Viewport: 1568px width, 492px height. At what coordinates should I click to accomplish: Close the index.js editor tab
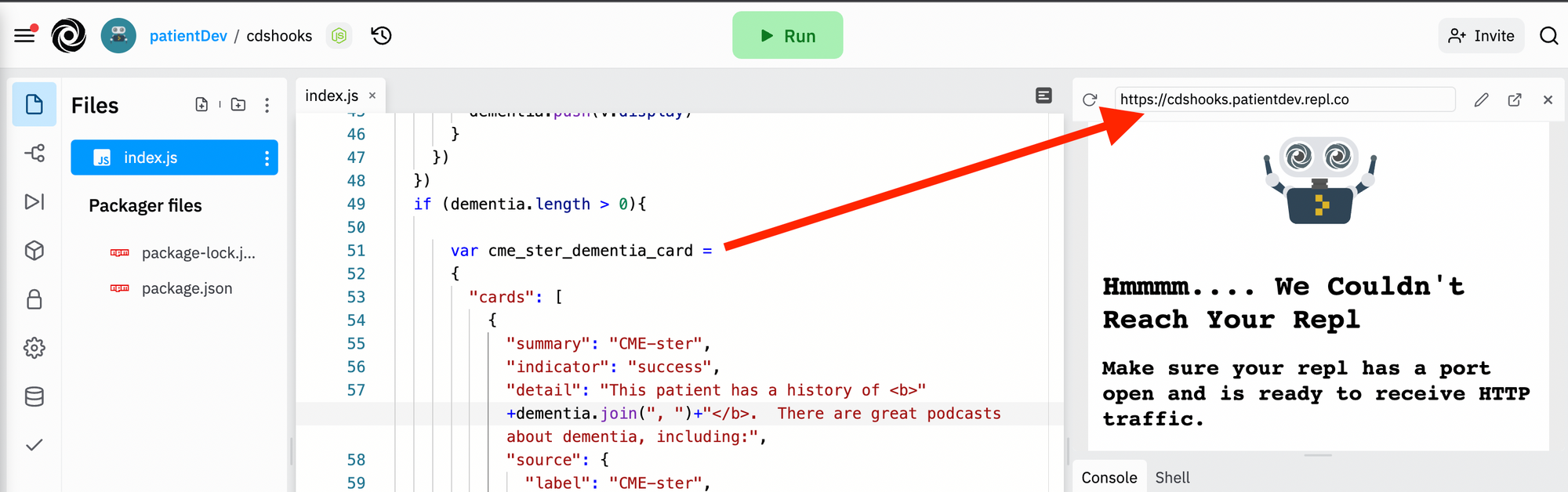point(372,96)
